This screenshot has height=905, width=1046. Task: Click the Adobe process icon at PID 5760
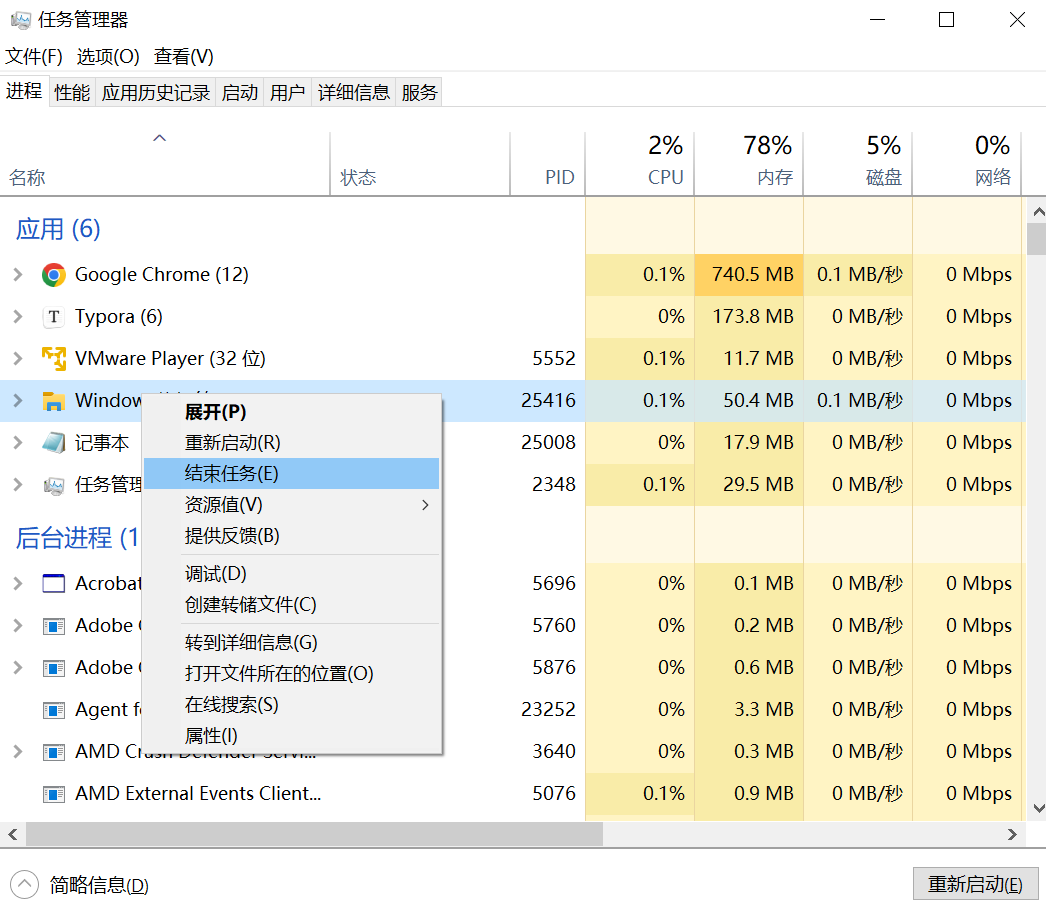coord(53,626)
